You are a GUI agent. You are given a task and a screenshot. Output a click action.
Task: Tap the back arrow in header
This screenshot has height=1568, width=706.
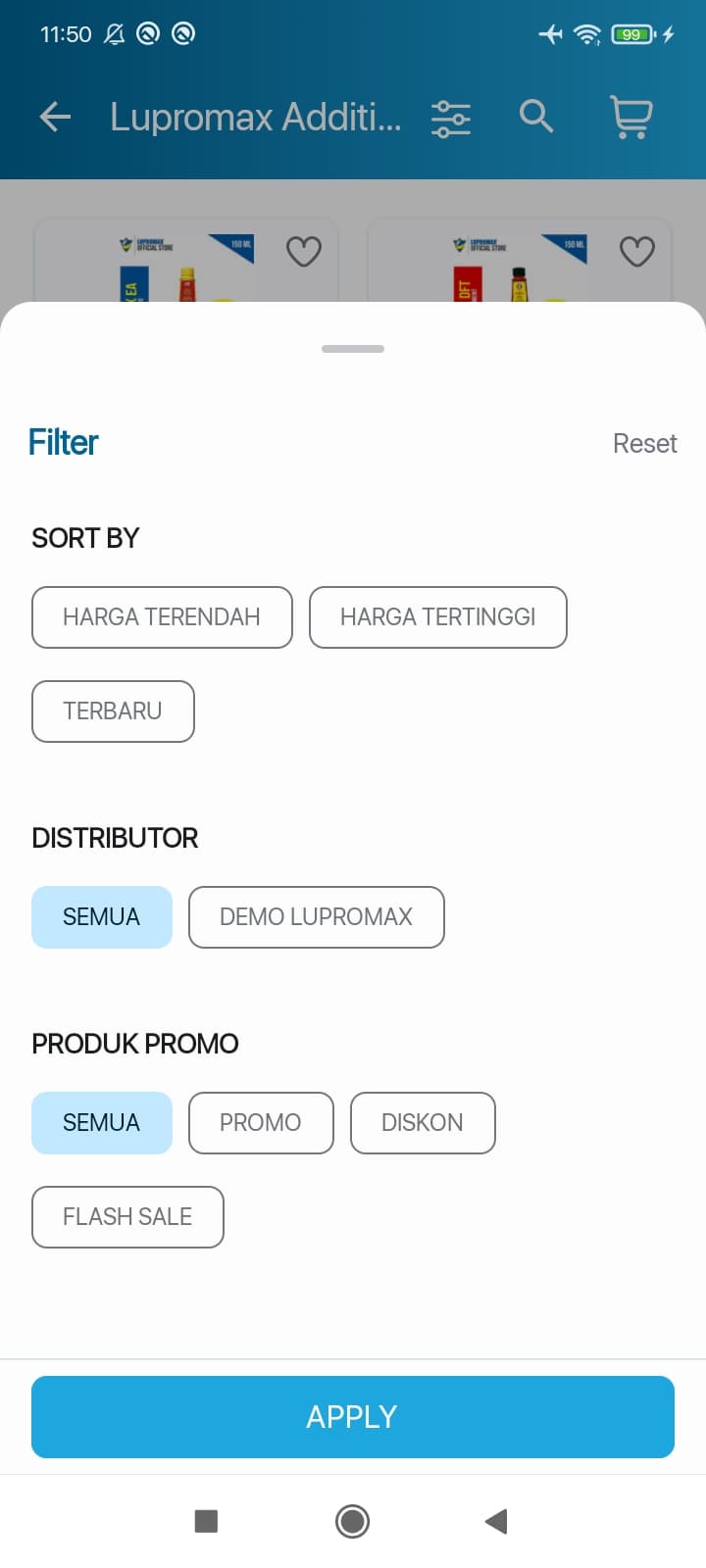point(55,118)
